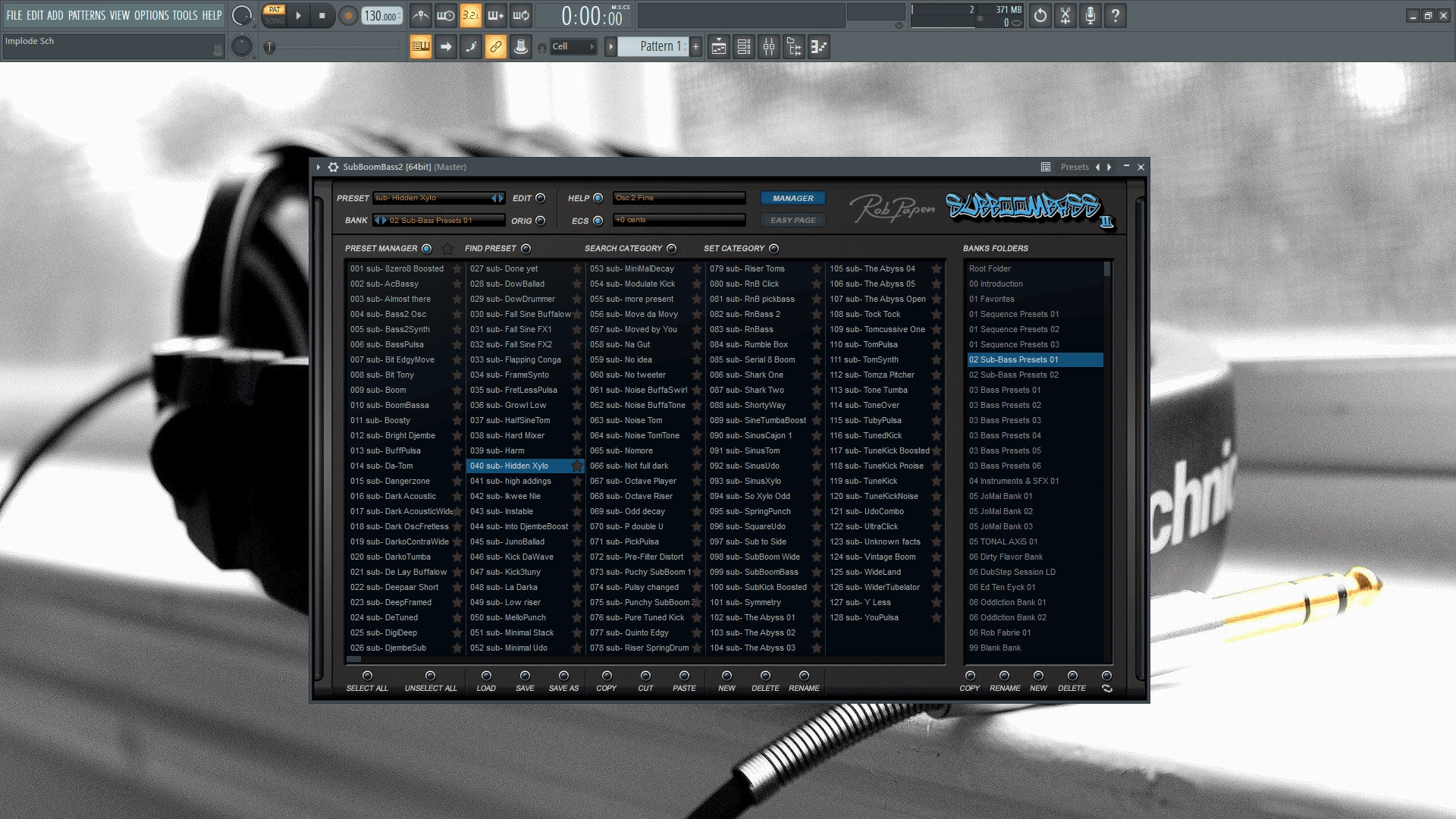1456x819 pixels.
Task: Toggle the metronome icon
Action: (x=420, y=15)
